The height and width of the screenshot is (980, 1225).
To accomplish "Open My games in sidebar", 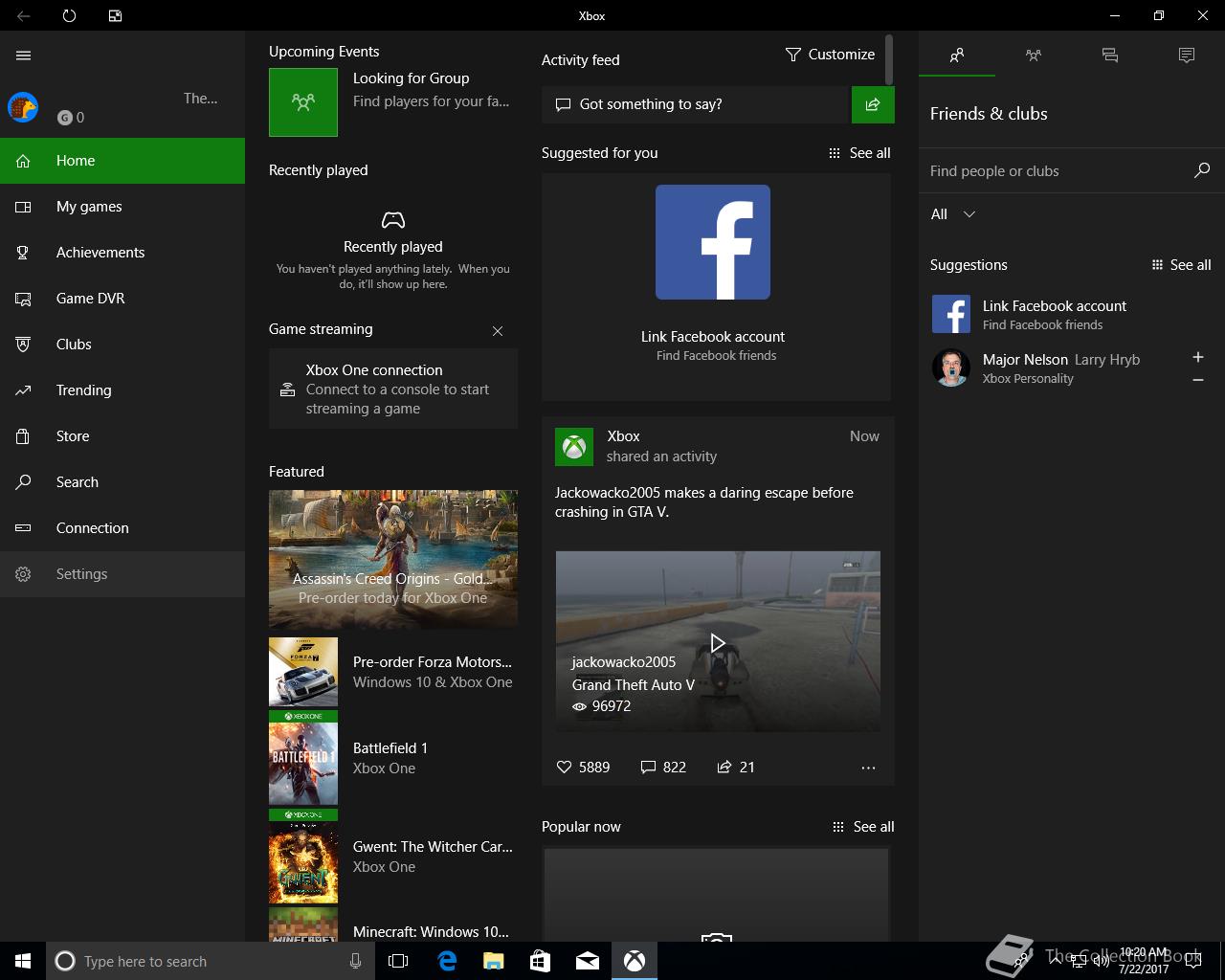I will coord(122,207).
